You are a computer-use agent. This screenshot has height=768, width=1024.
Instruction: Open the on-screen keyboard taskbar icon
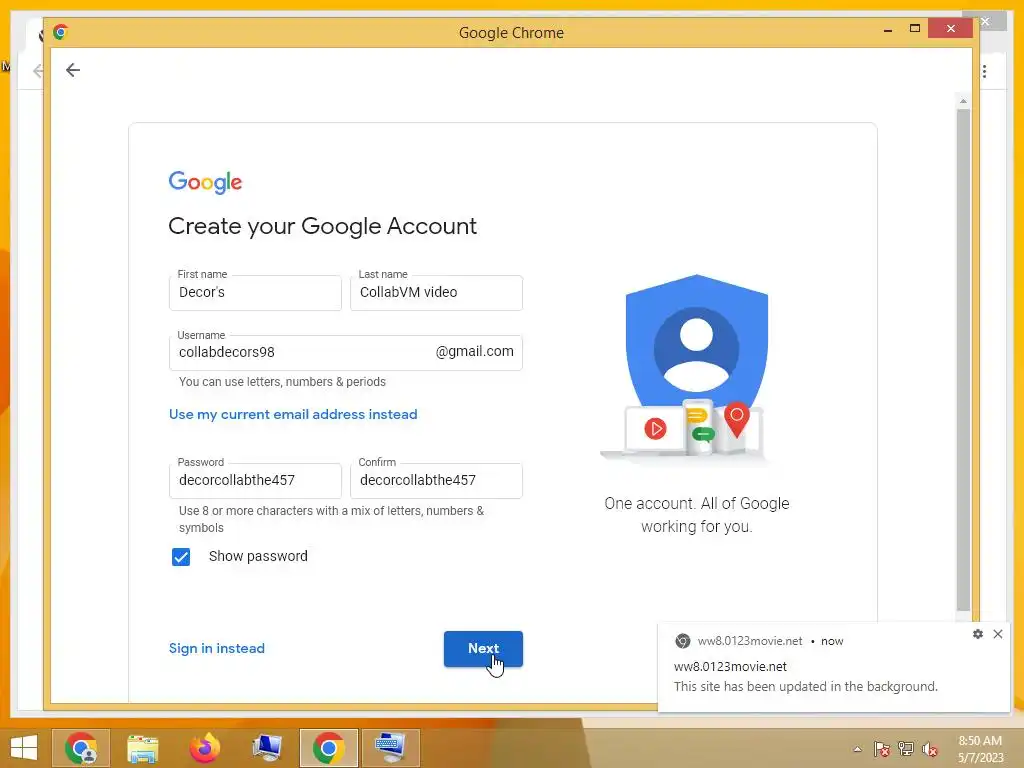point(391,748)
